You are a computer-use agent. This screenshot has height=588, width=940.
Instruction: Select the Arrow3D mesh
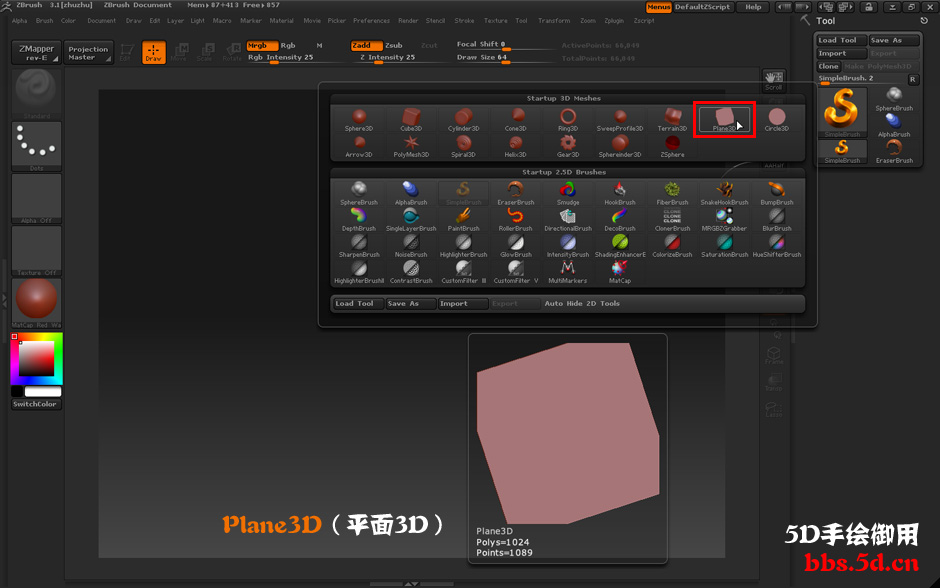pos(358,146)
